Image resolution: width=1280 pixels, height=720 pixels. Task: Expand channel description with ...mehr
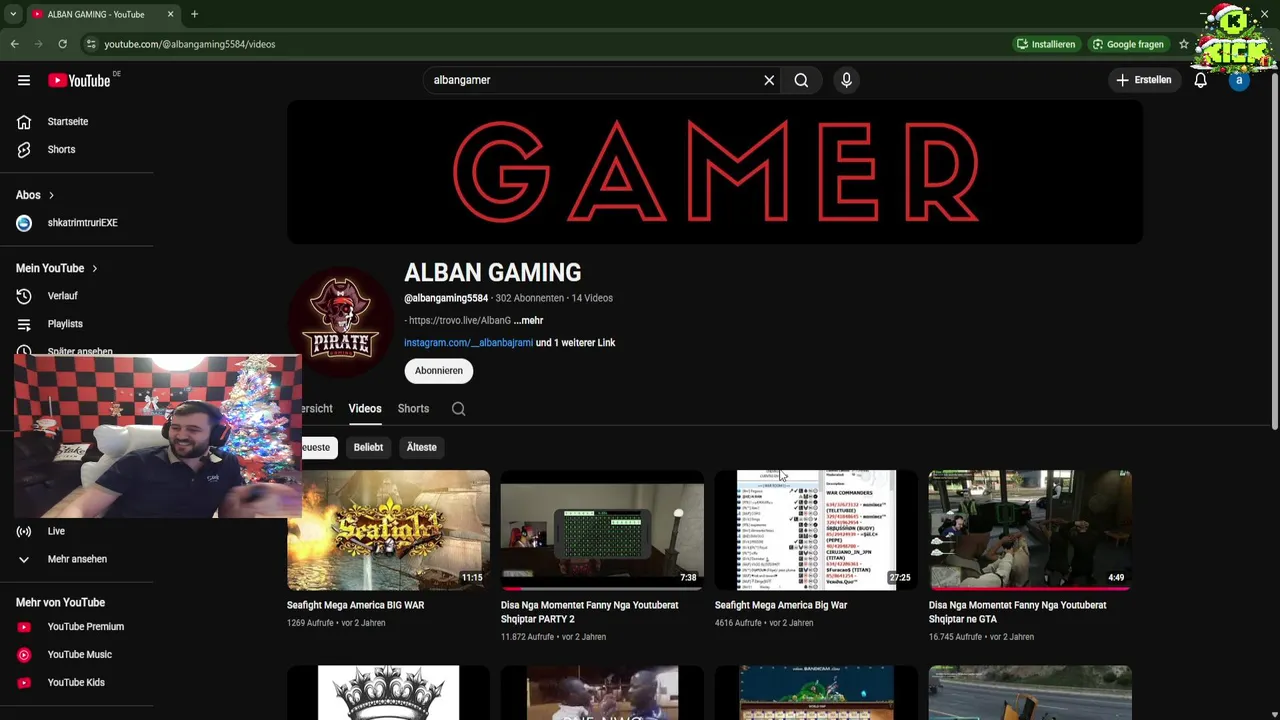528,321
